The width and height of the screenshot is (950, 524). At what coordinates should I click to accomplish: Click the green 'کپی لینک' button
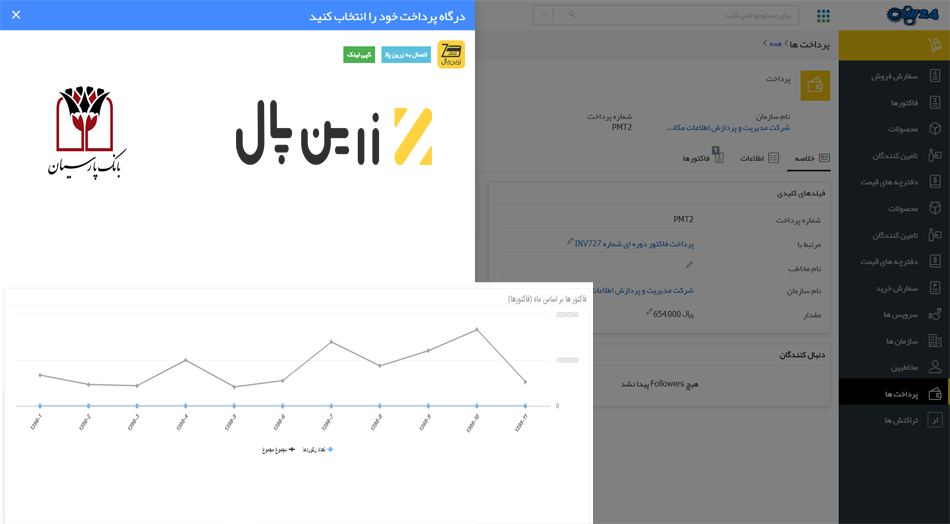click(x=359, y=55)
